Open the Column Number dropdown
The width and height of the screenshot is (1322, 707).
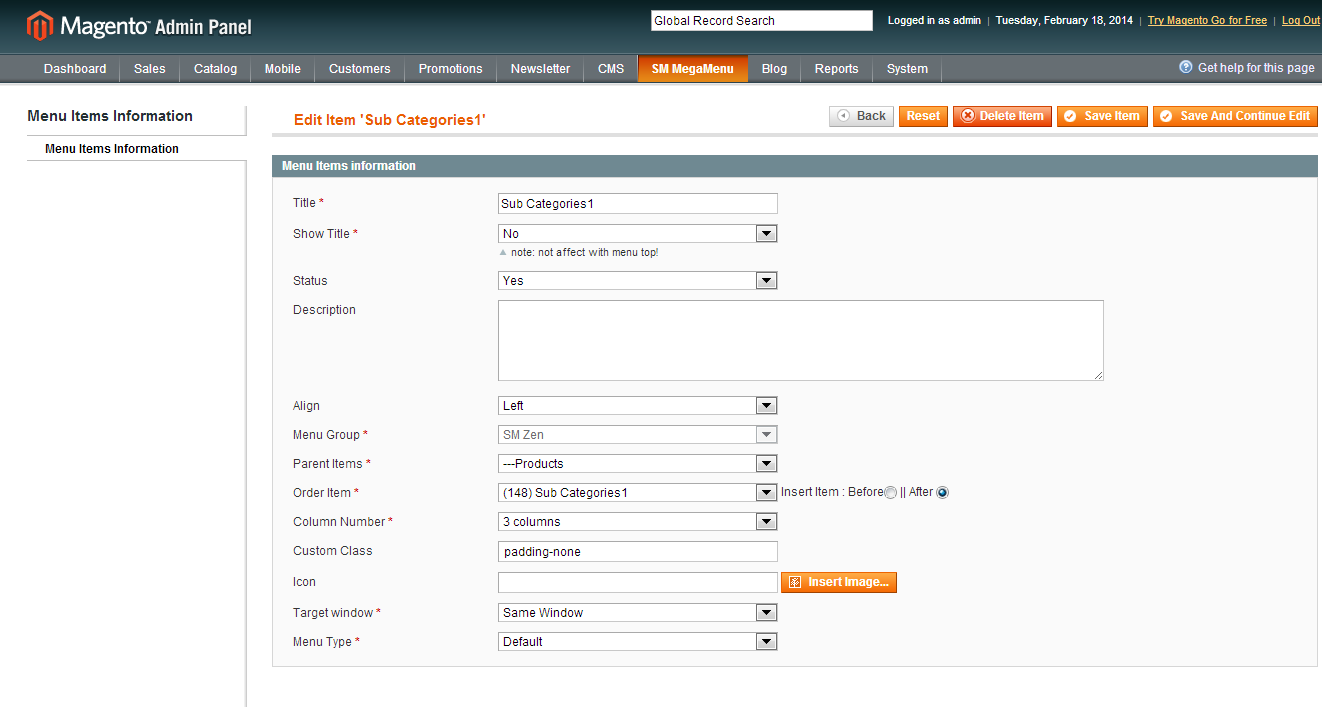pos(637,522)
